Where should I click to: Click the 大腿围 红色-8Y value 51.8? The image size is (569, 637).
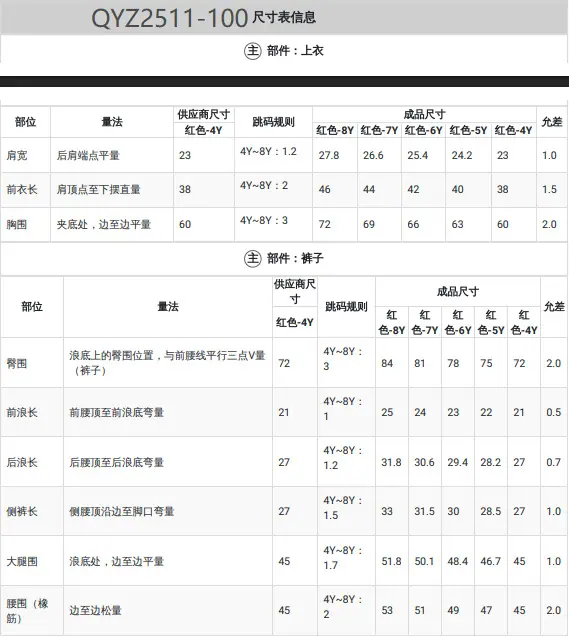392,561
